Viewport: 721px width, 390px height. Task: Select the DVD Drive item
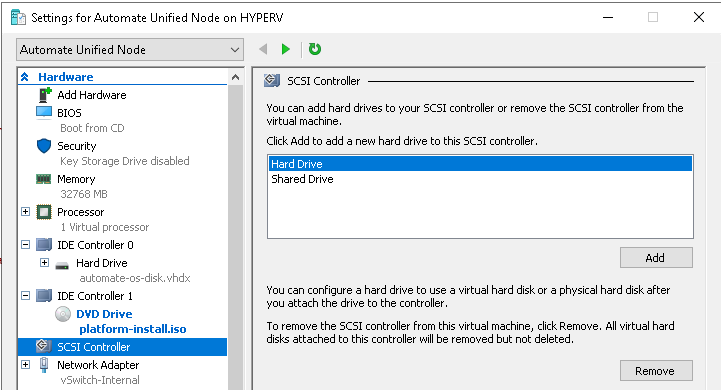coord(104,314)
